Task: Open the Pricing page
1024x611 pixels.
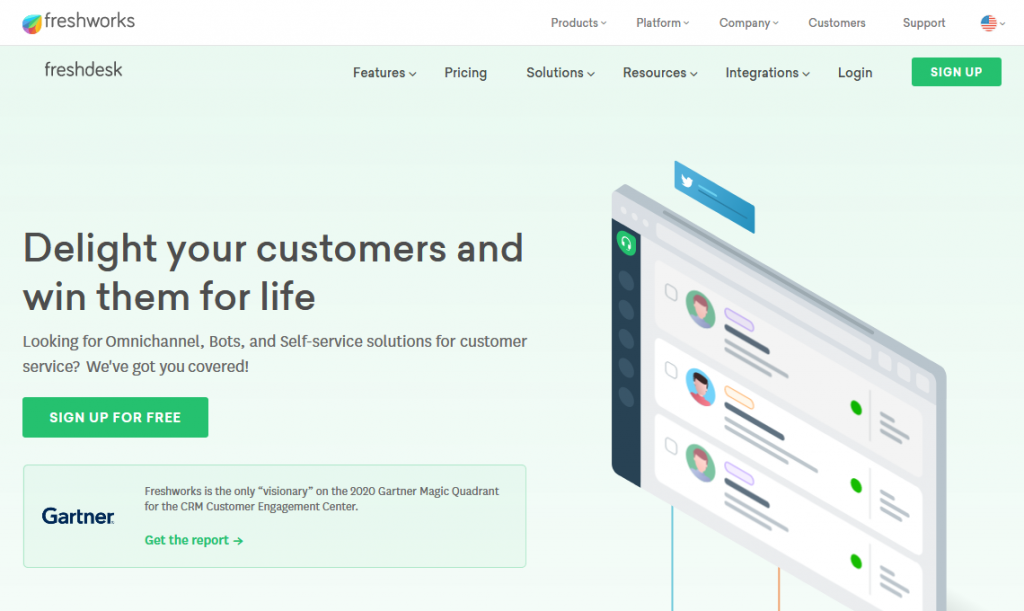Action: [x=466, y=72]
